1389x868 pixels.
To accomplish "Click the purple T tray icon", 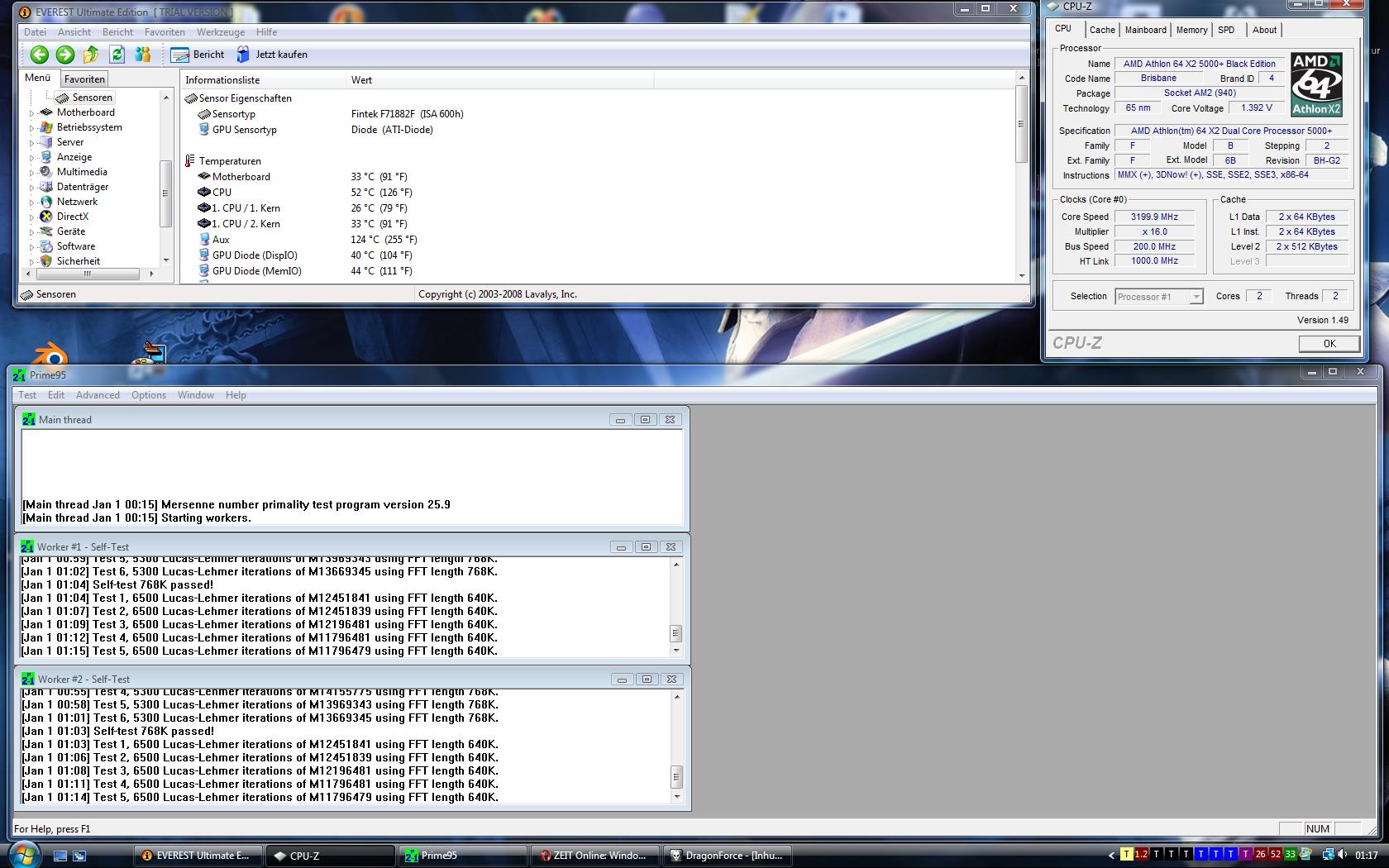I will [1245, 855].
